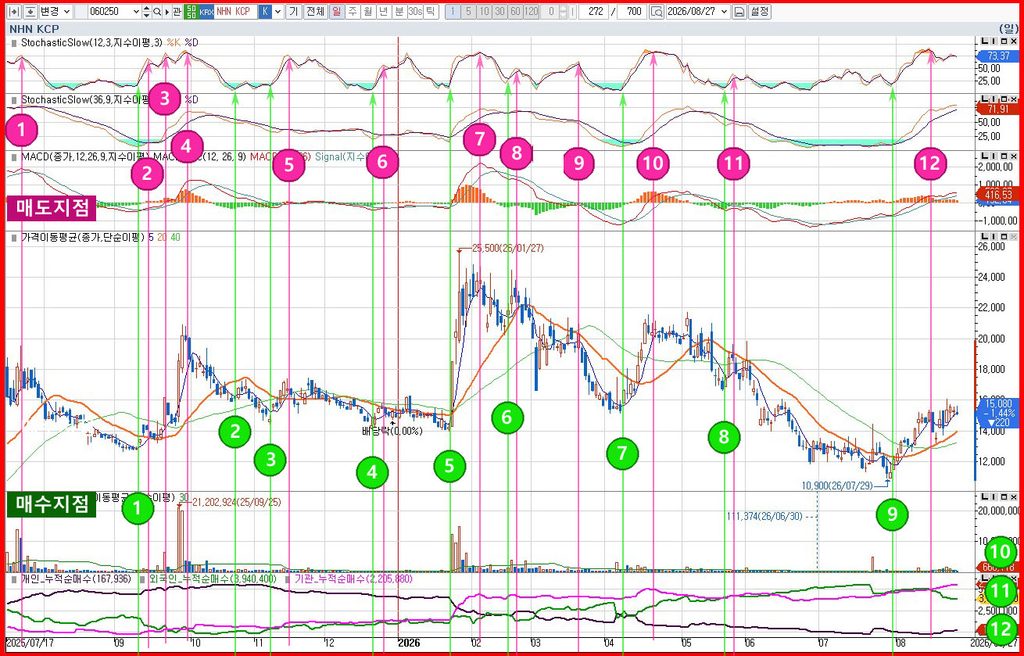Click the stepper arrows beside stock code dropdown
1024x656 pixels.
147,12
